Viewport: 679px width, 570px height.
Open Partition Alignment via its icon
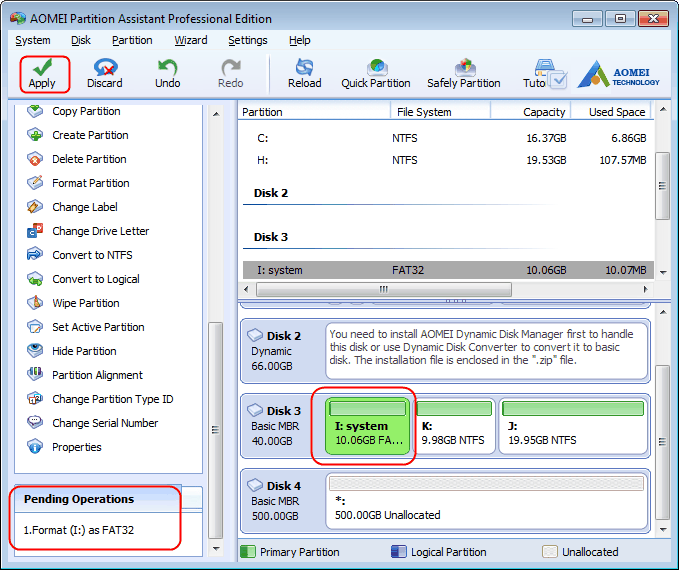[x=35, y=374]
